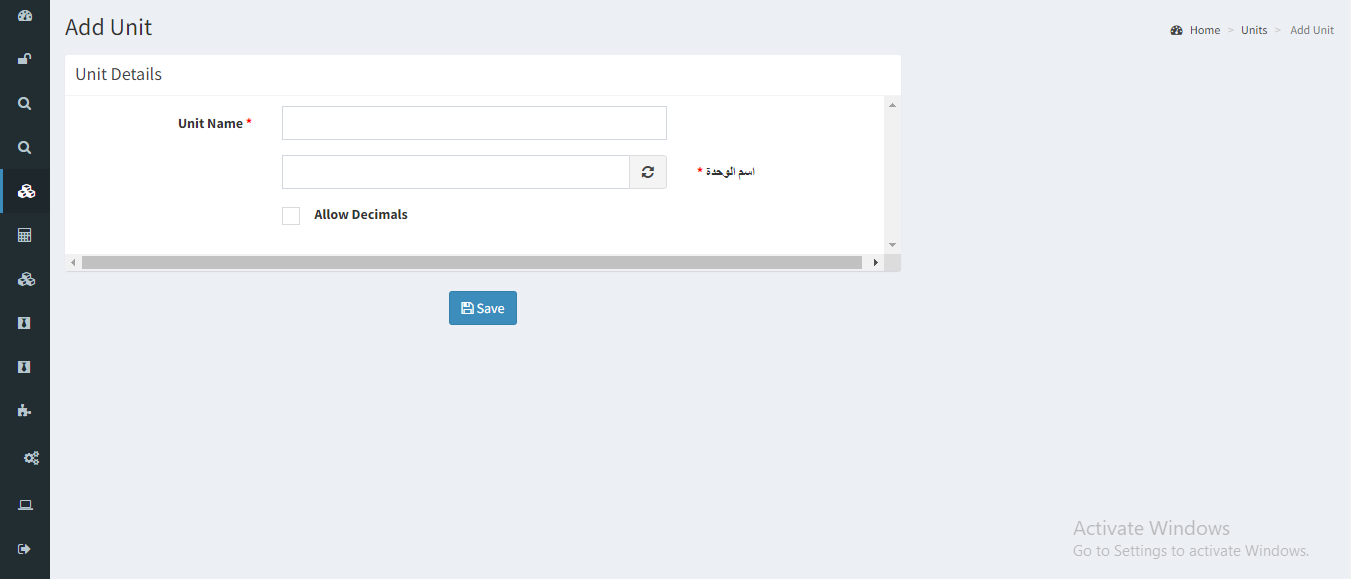
Task: Click the unlock padlock sidebar icon
Action: (x=25, y=59)
